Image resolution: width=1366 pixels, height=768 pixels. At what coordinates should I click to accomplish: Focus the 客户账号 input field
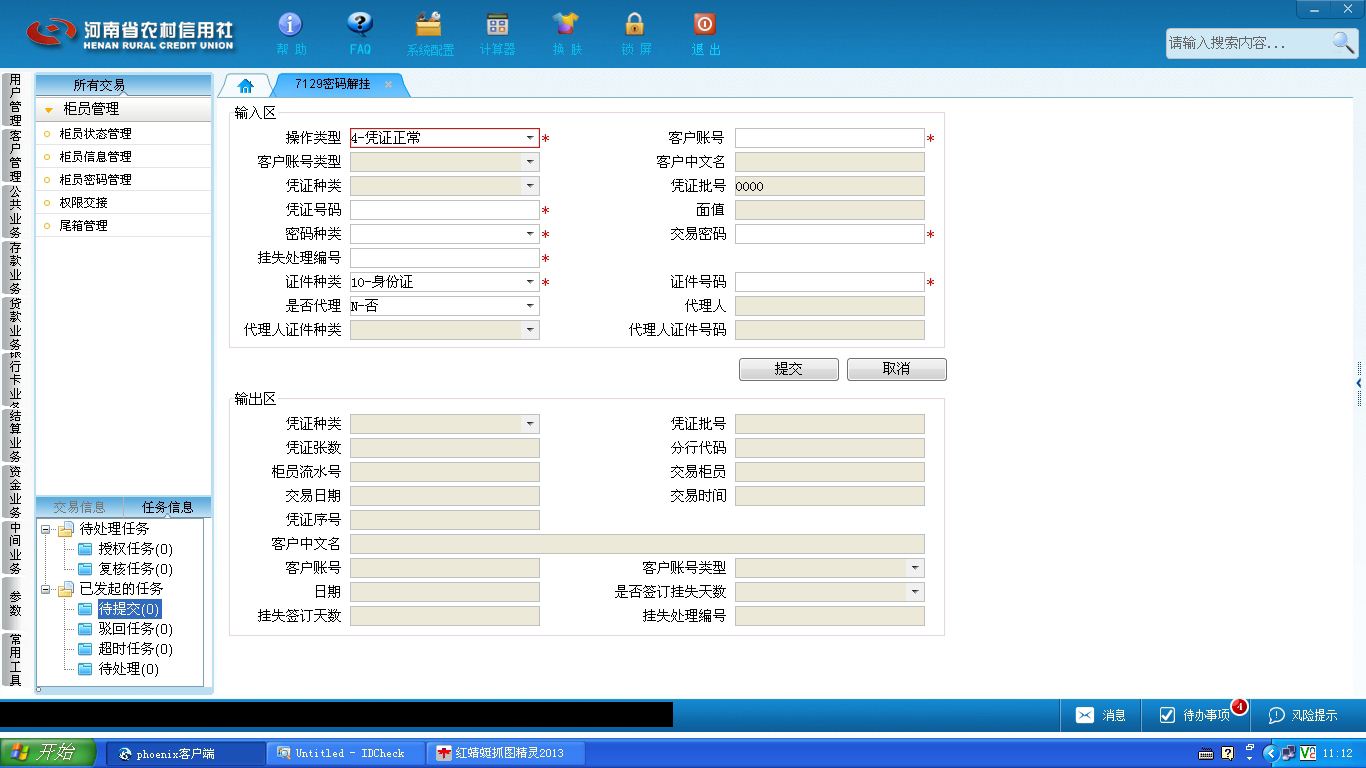pyautogui.click(x=830, y=138)
